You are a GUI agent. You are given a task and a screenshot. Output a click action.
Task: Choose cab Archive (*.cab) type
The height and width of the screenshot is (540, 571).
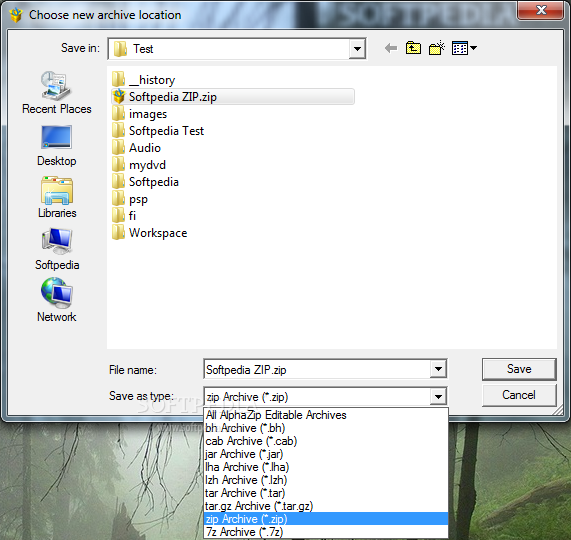point(326,441)
